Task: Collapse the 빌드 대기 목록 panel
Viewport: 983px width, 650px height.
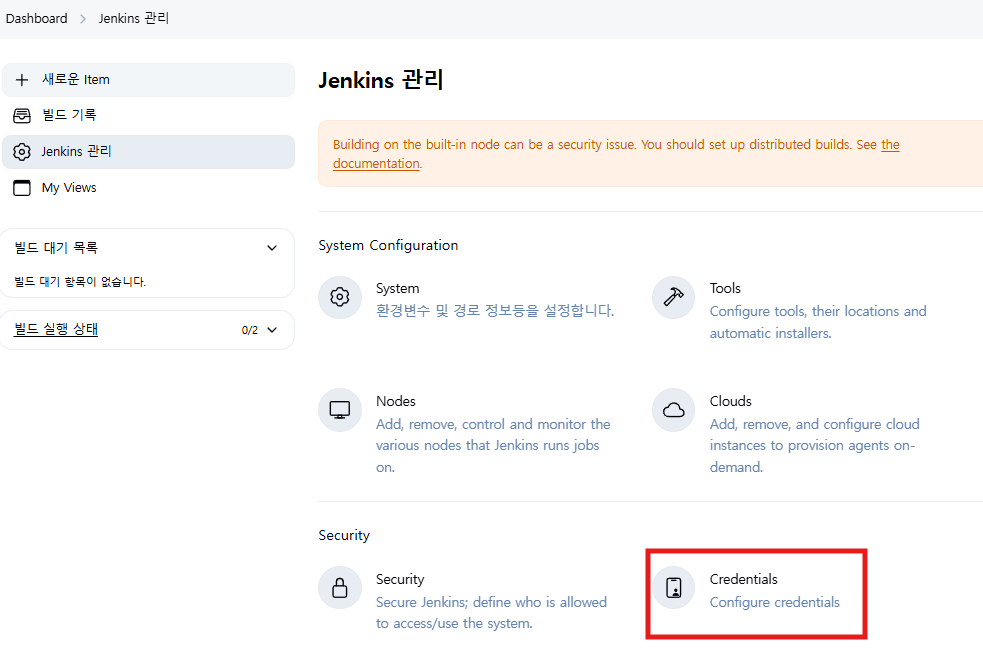Action: pos(272,248)
